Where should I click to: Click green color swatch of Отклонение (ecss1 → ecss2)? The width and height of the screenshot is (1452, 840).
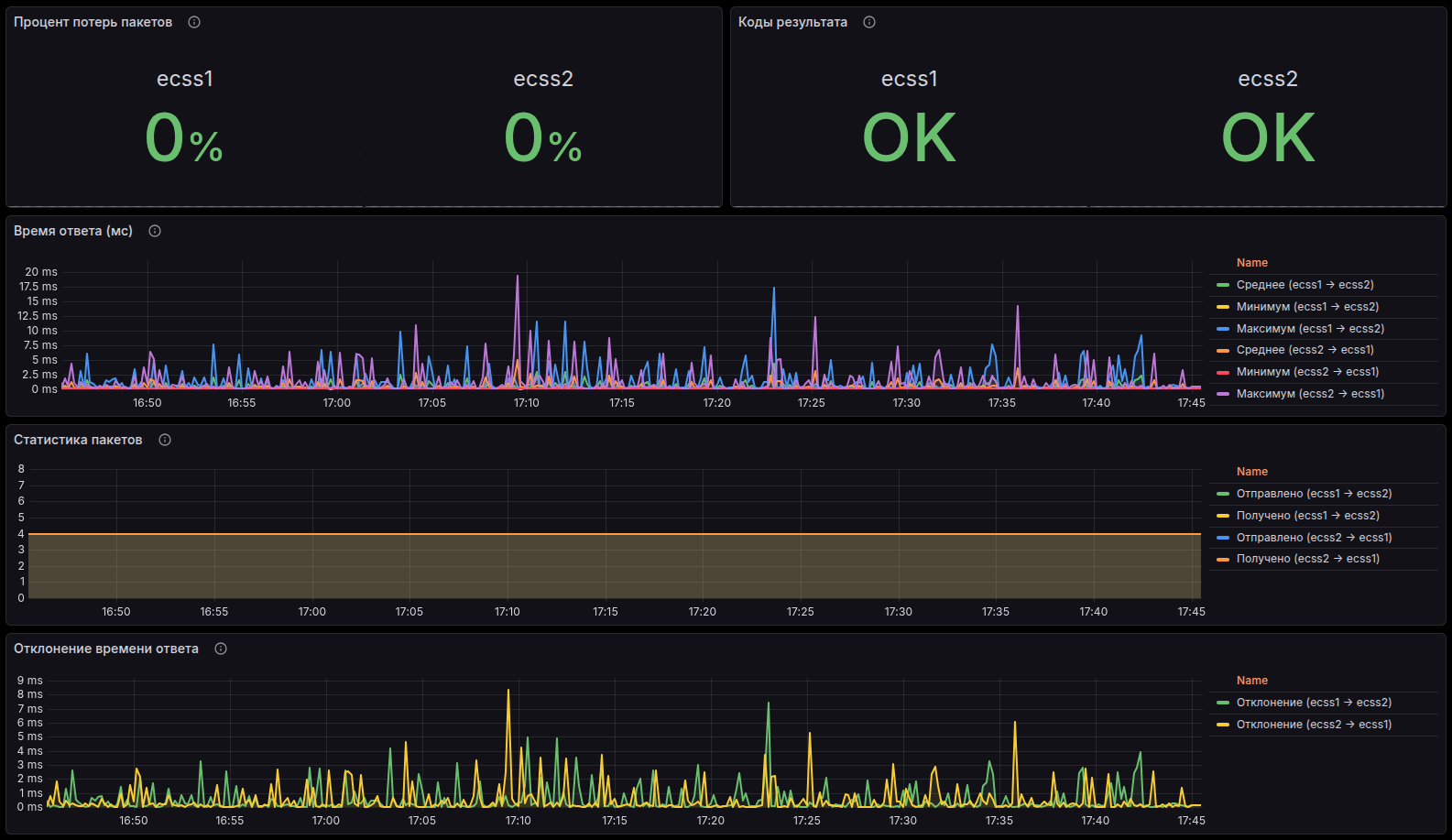click(x=1222, y=703)
